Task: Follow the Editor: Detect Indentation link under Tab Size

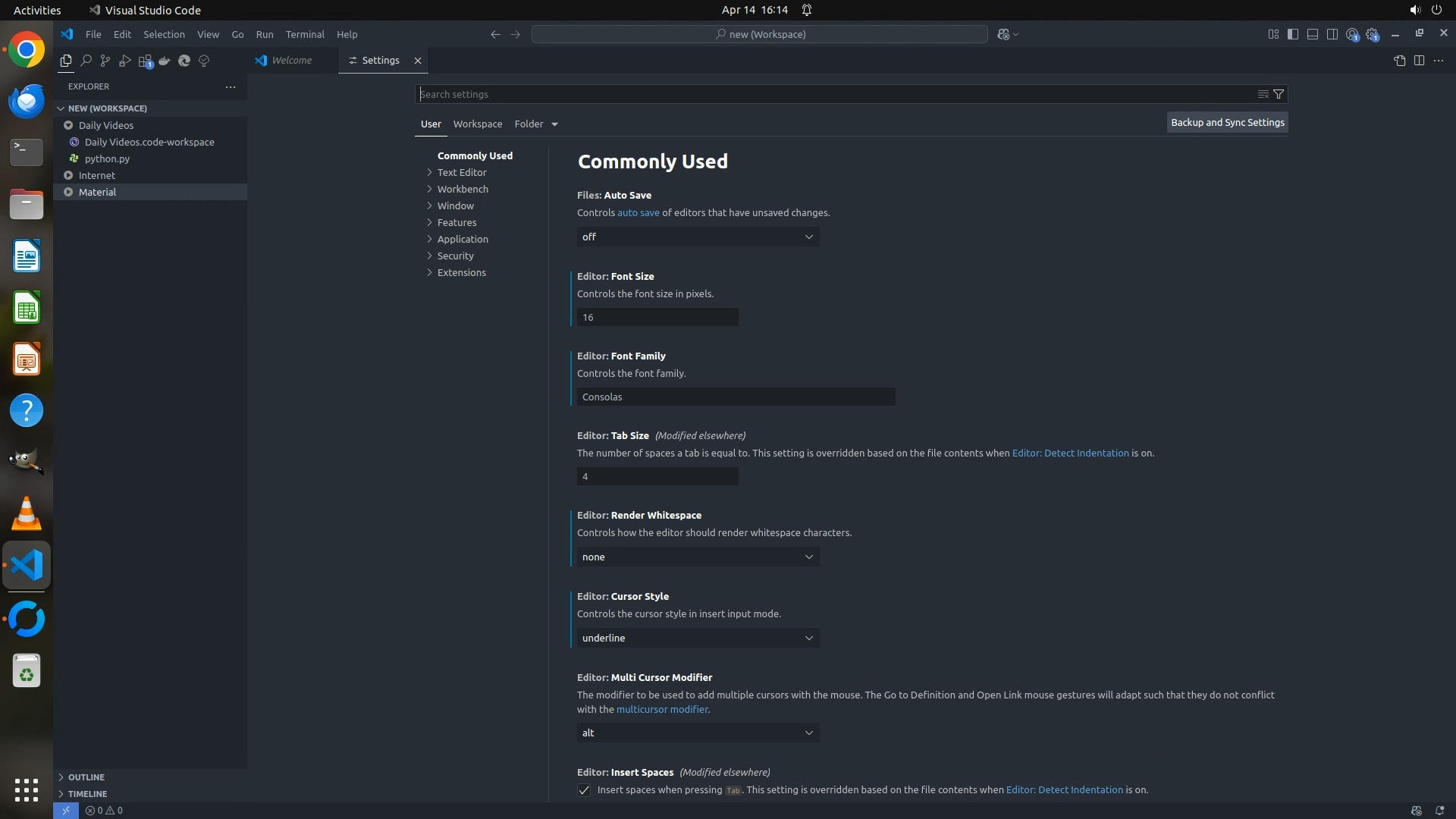Action: (1070, 453)
